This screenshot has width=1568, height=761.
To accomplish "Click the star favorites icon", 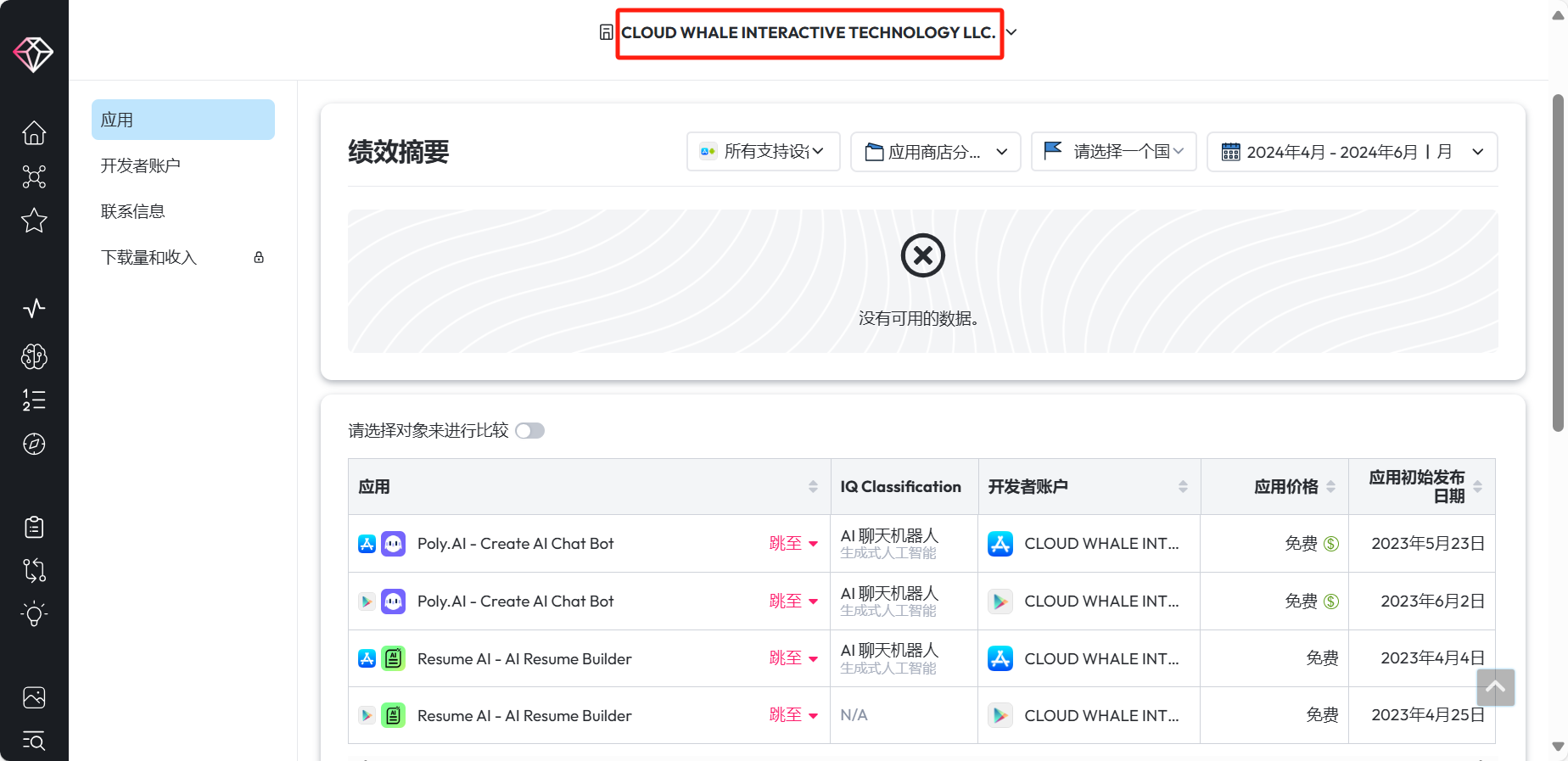I will [34, 221].
